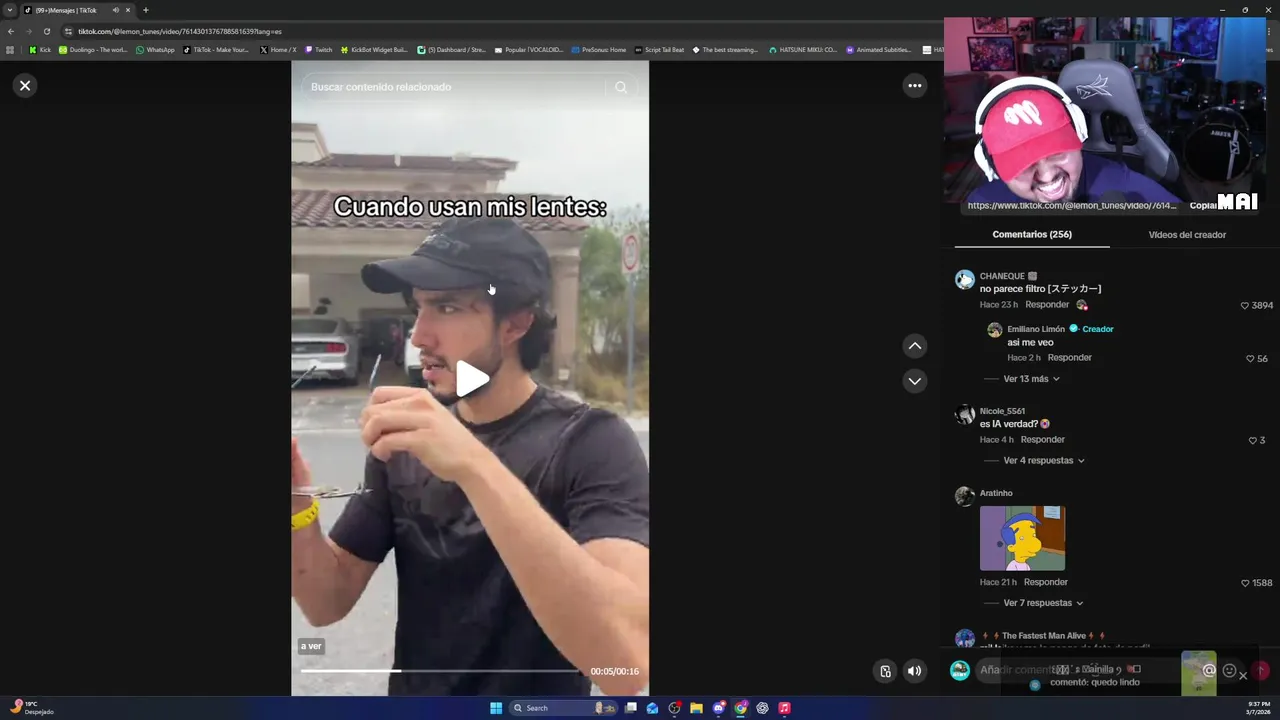
Task: Open the Aratinho username link
Action: click(x=996, y=493)
